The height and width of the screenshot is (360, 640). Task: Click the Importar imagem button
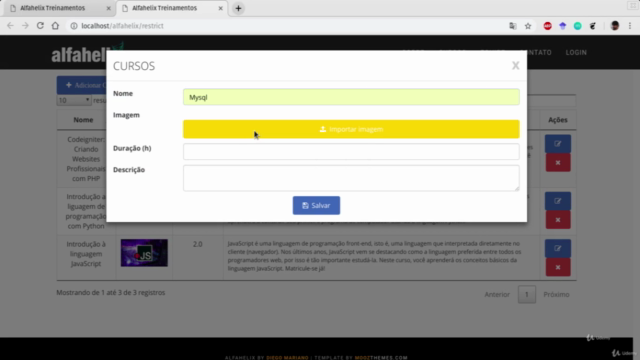tap(351, 129)
